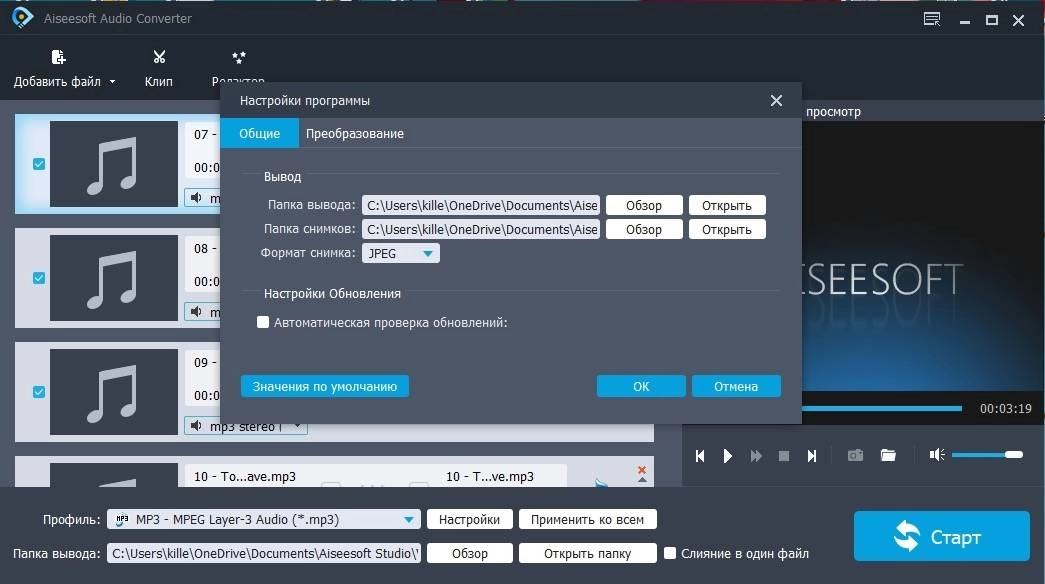
Task: Click the music thumbnail of track 07
Action: pyautogui.click(x=114, y=164)
